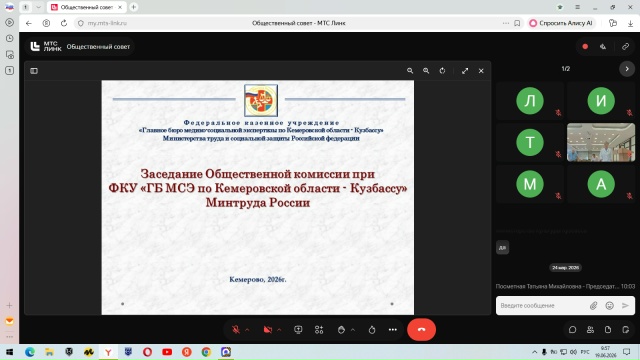Expand camera settings arrow
Image resolution: width=640 pixels, height=360 pixels.
coord(279,329)
